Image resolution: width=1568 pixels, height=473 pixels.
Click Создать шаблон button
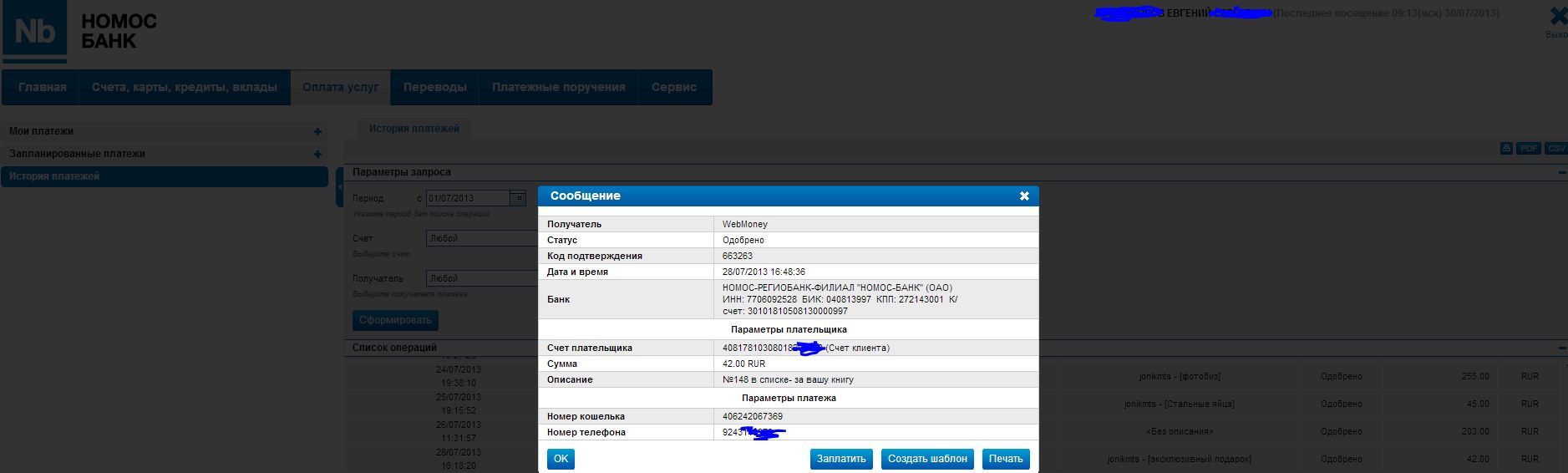point(927,459)
